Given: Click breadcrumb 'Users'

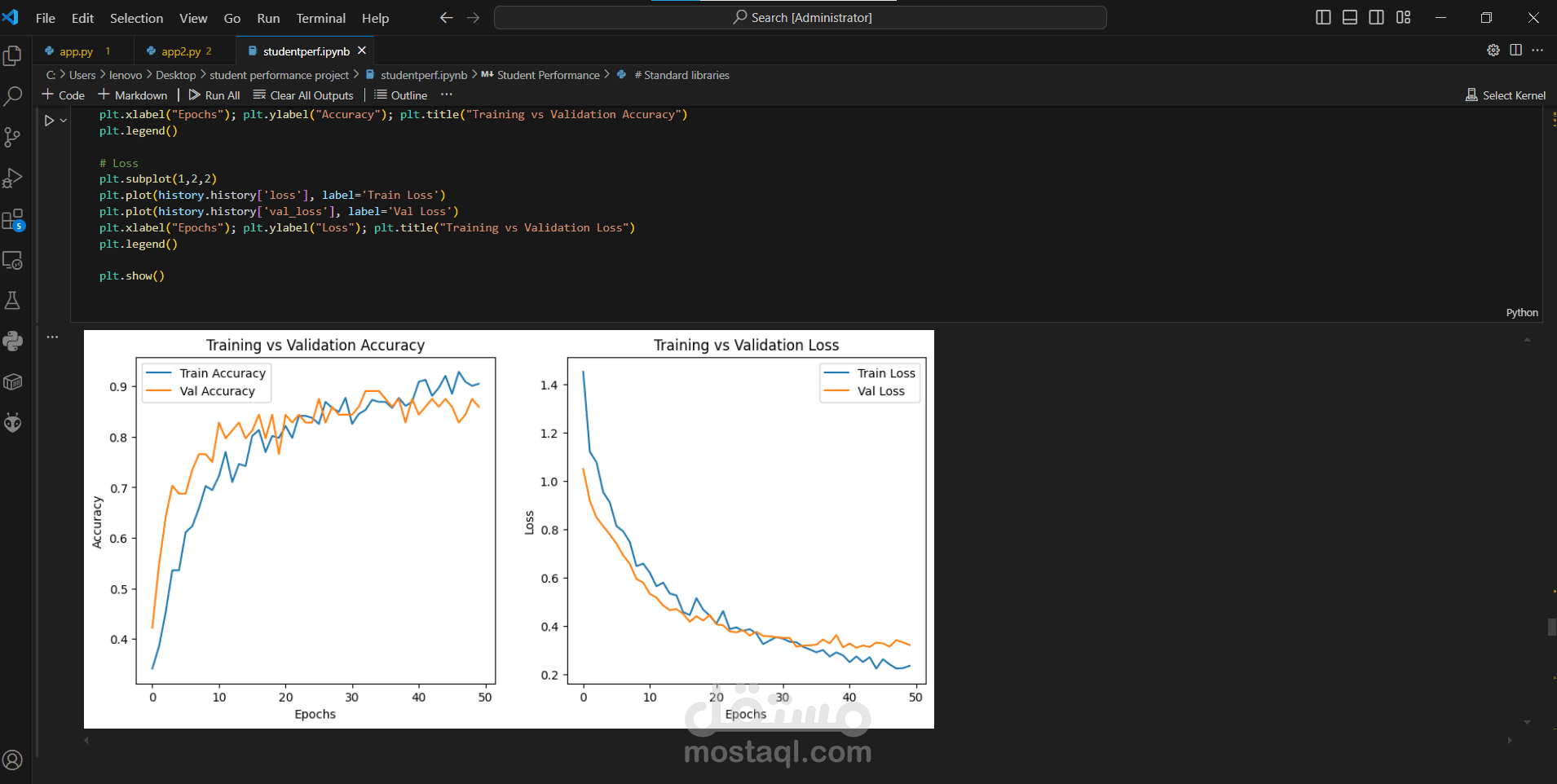Looking at the screenshot, I should click(x=82, y=75).
